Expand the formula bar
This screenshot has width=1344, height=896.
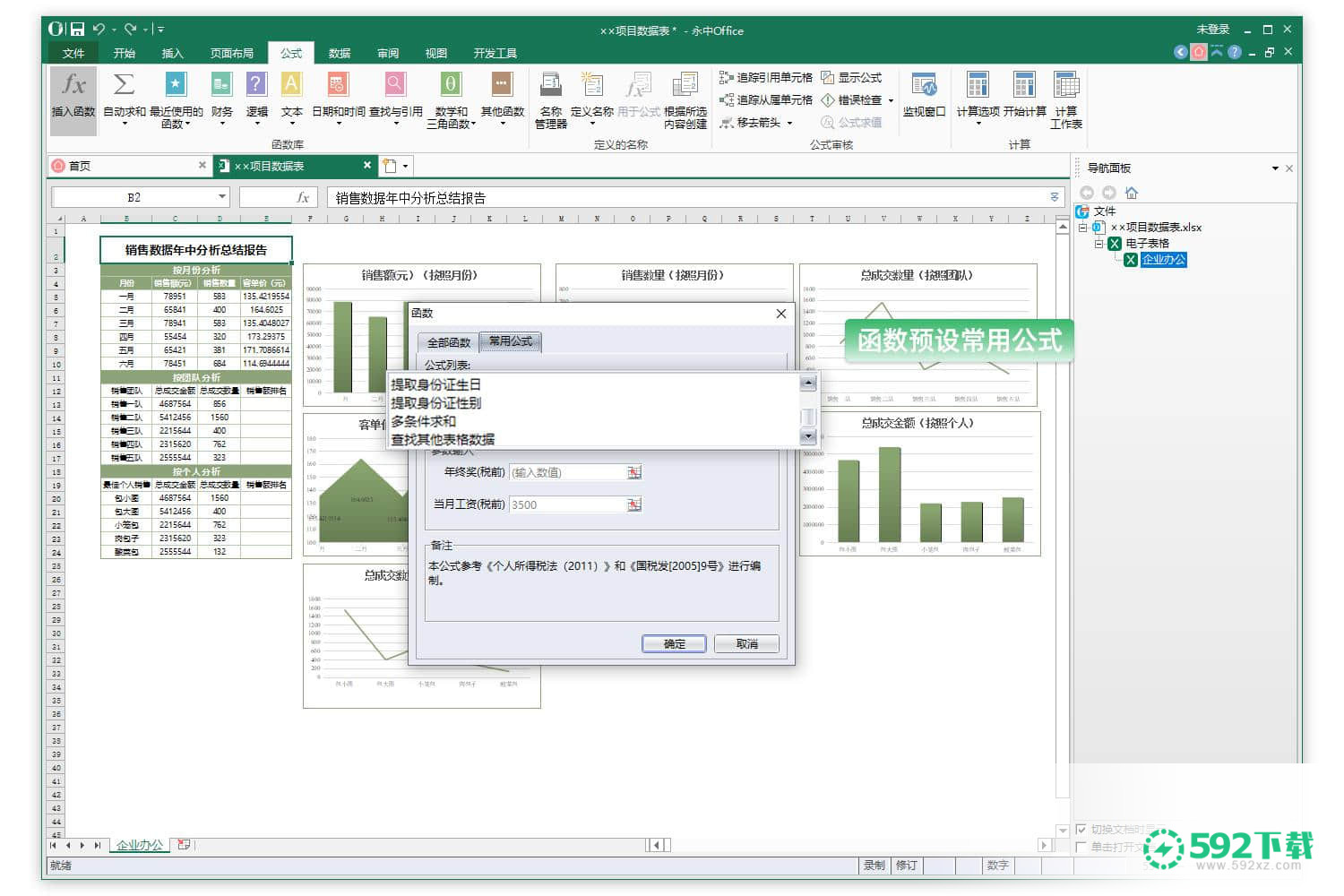coord(1055,197)
